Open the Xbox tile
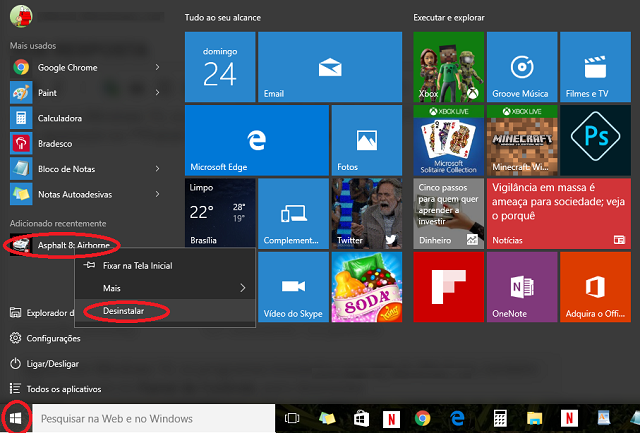 tap(449, 67)
